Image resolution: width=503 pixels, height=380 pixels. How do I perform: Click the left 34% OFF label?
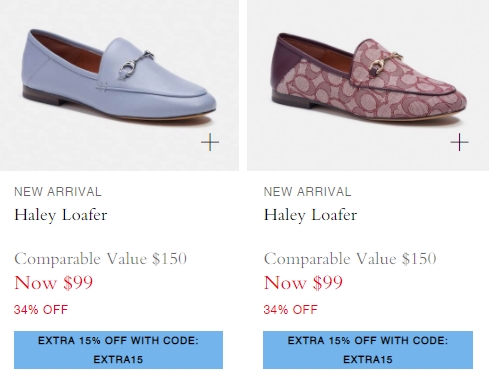click(41, 310)
